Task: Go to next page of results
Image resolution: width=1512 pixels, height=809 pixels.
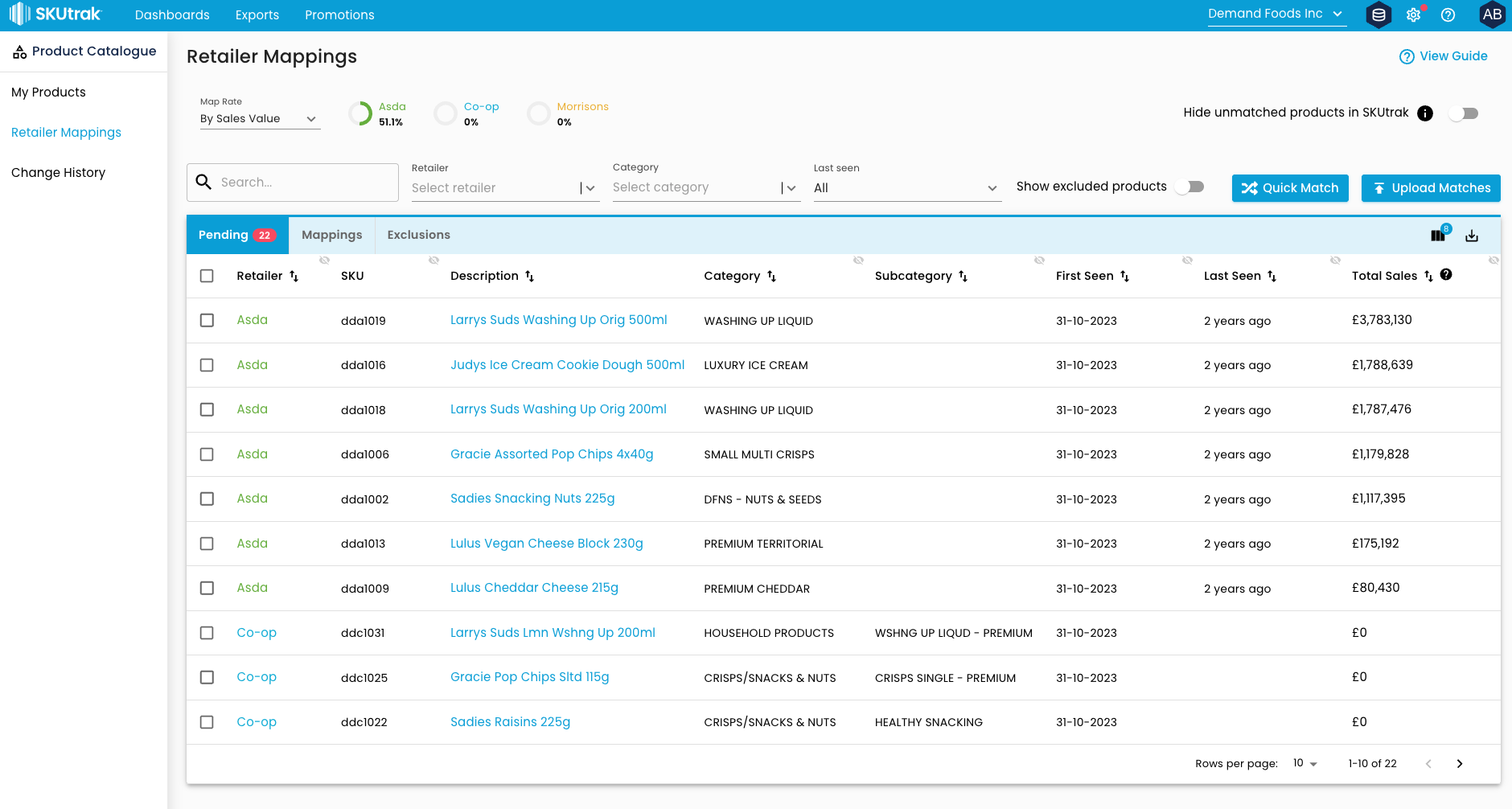Action: (x=1459, y=764)
